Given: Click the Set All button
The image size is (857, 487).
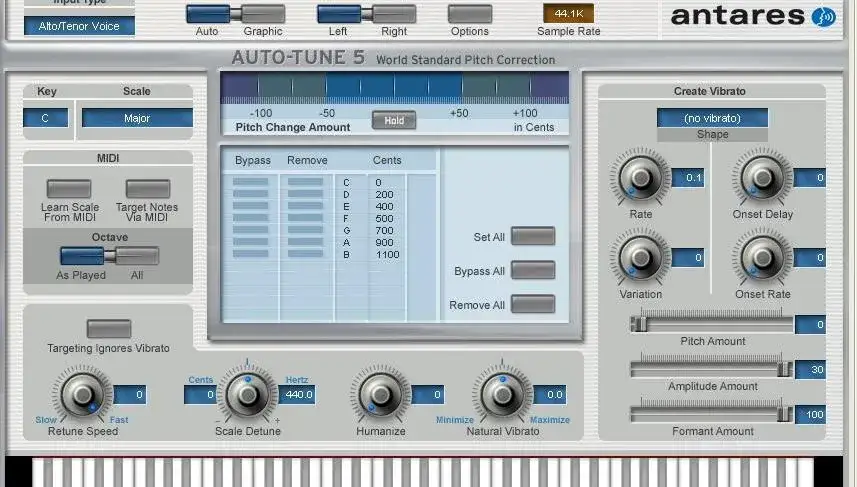Looking at the screenshot, I should (533, 236).
